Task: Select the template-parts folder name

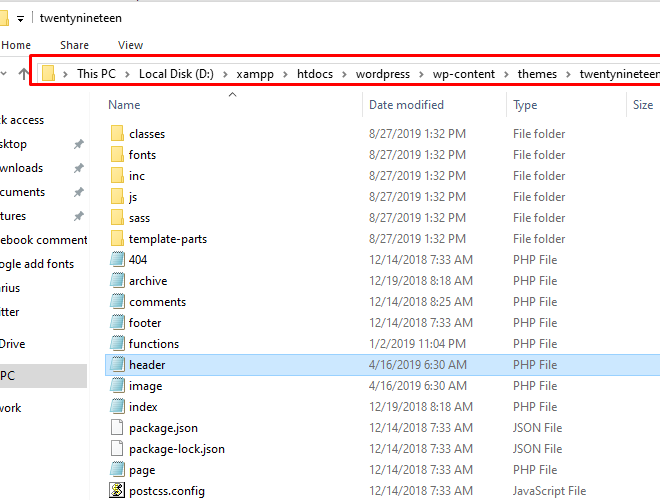Action: click(x=168, y=239)
